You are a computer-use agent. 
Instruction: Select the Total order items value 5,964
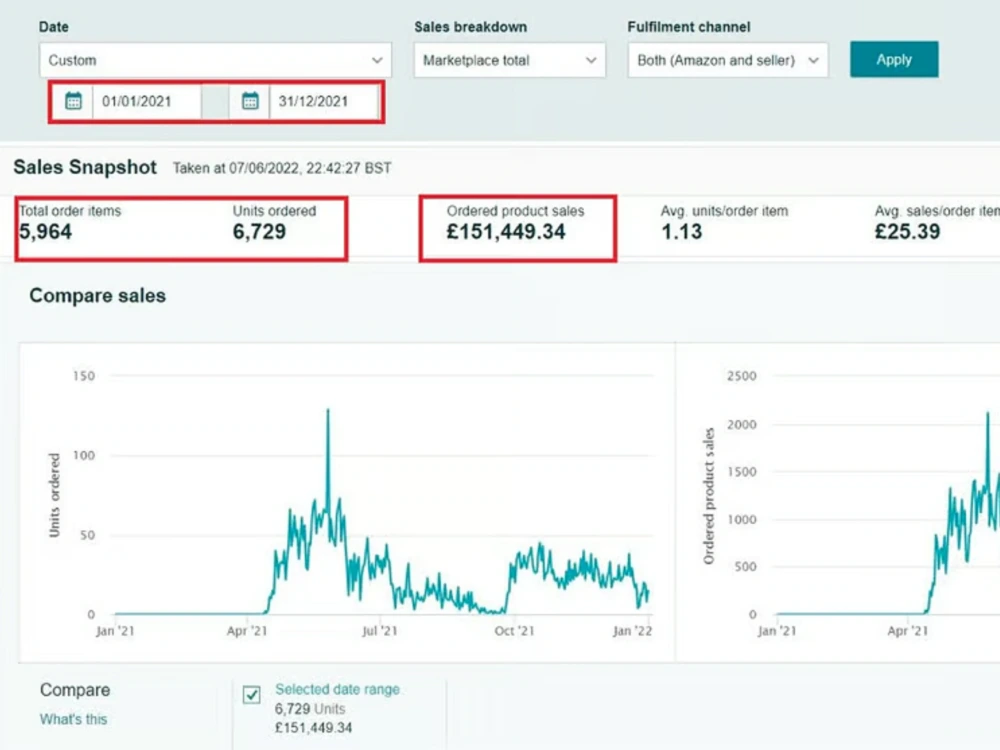pos(45,232)
